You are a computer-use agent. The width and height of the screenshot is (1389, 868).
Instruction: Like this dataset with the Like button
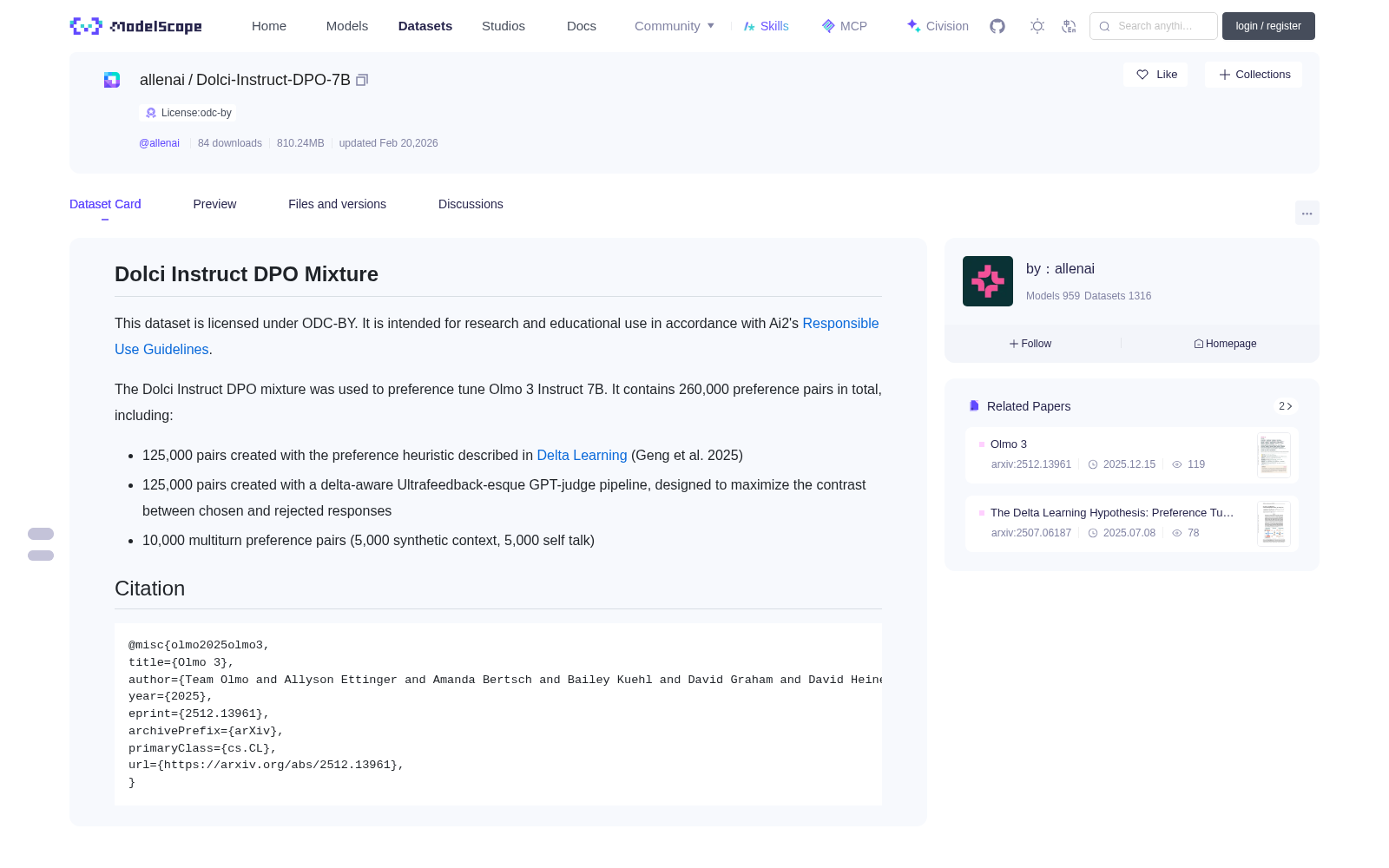pyautogui.click(x=1156, y=75)
